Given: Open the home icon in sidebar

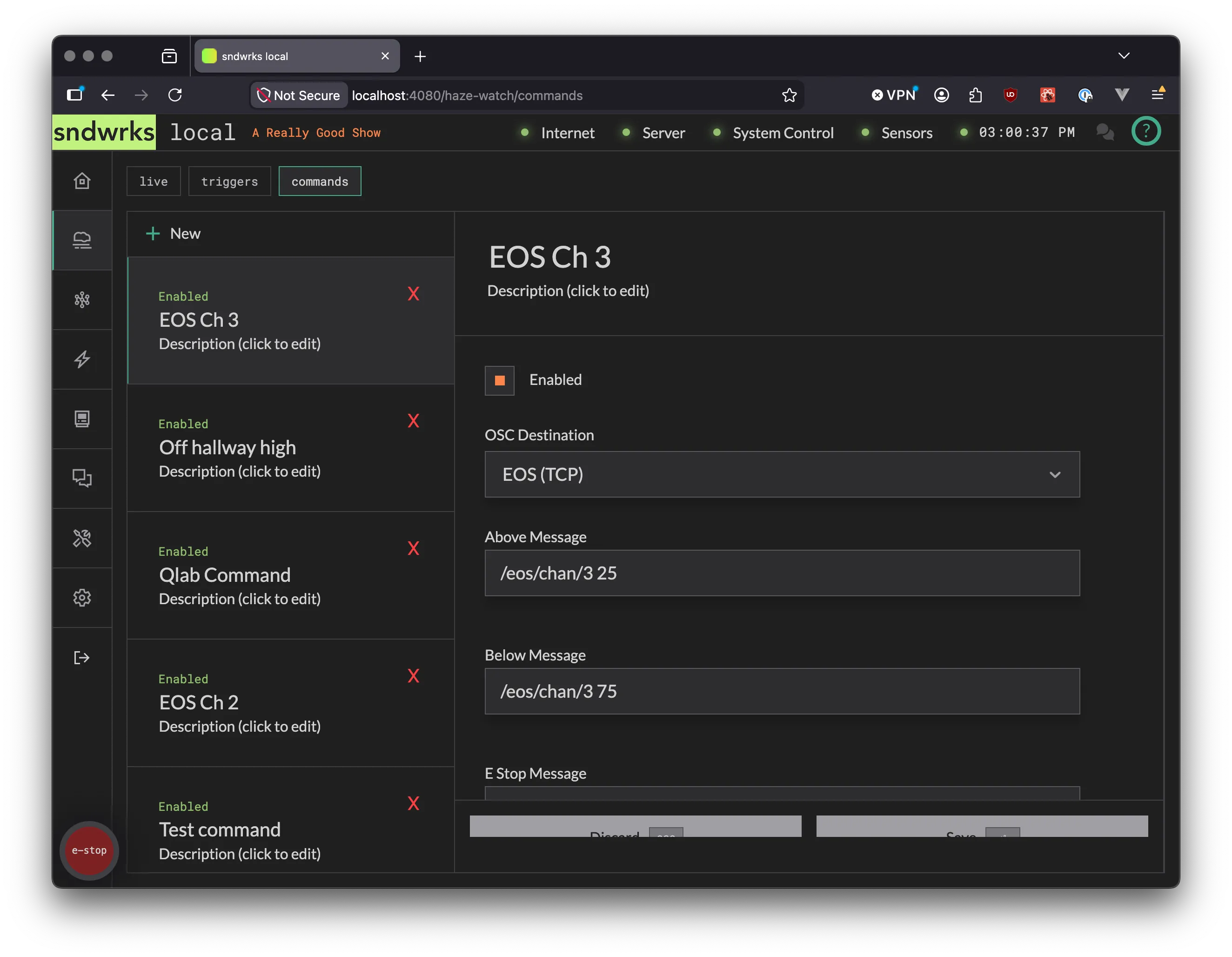Looking at the screenshot, I should click(x=82, y=181).
